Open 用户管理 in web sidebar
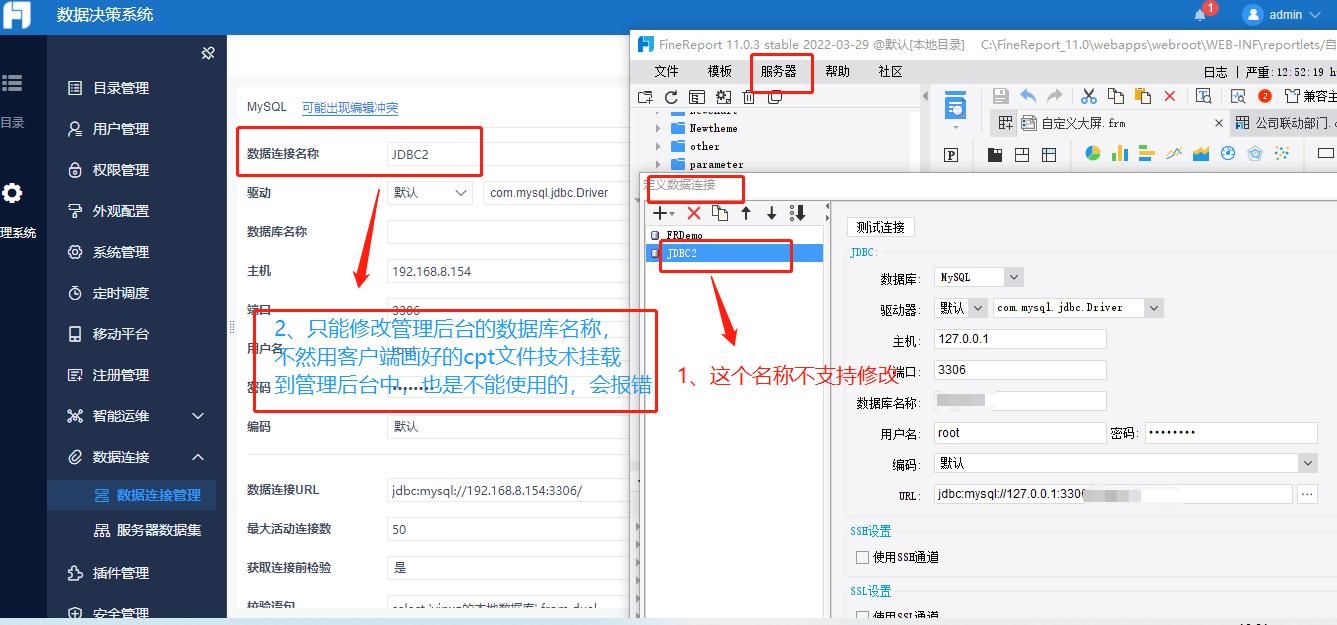 [x=120, y=129]
